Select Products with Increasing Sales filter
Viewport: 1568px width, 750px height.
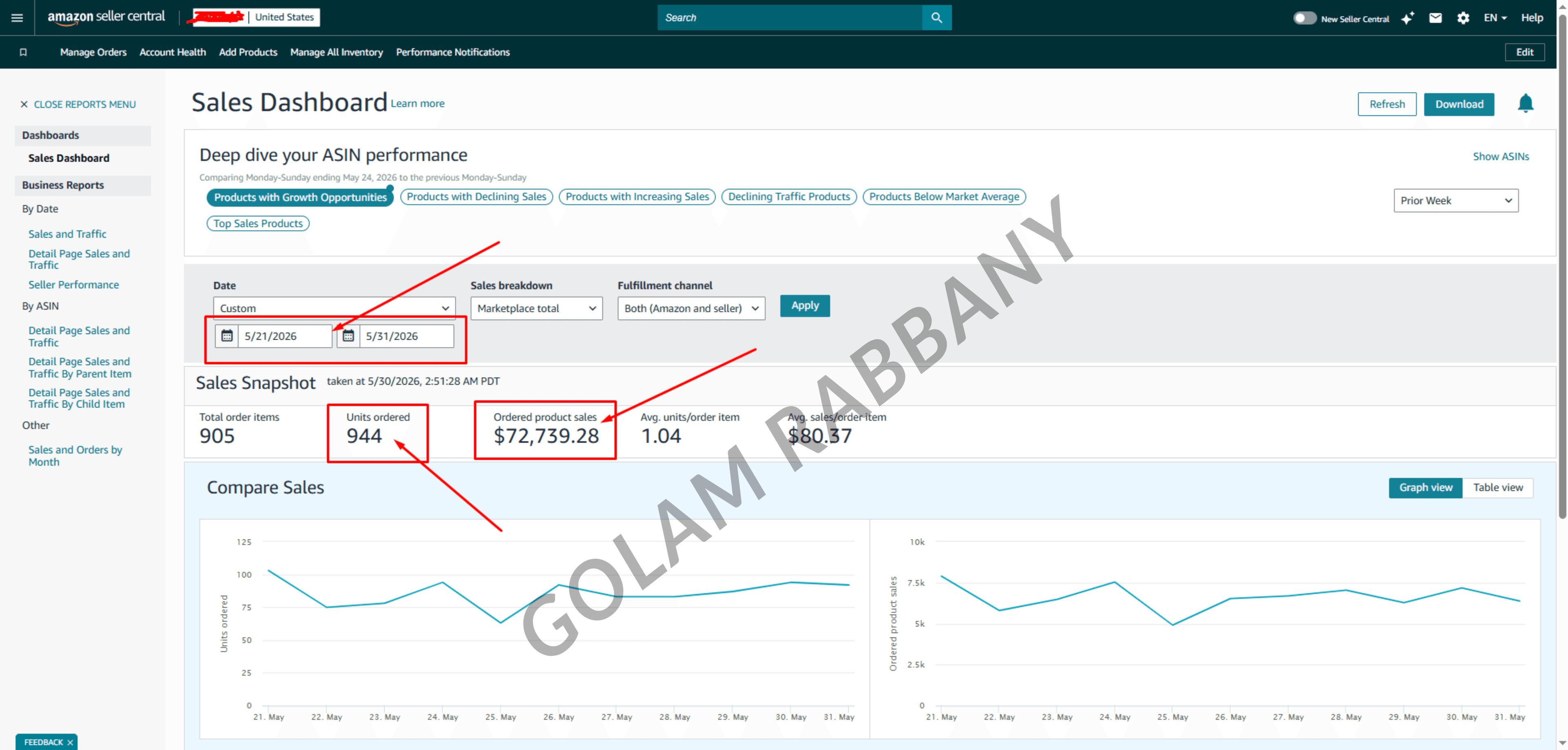(x=637, y=197)
